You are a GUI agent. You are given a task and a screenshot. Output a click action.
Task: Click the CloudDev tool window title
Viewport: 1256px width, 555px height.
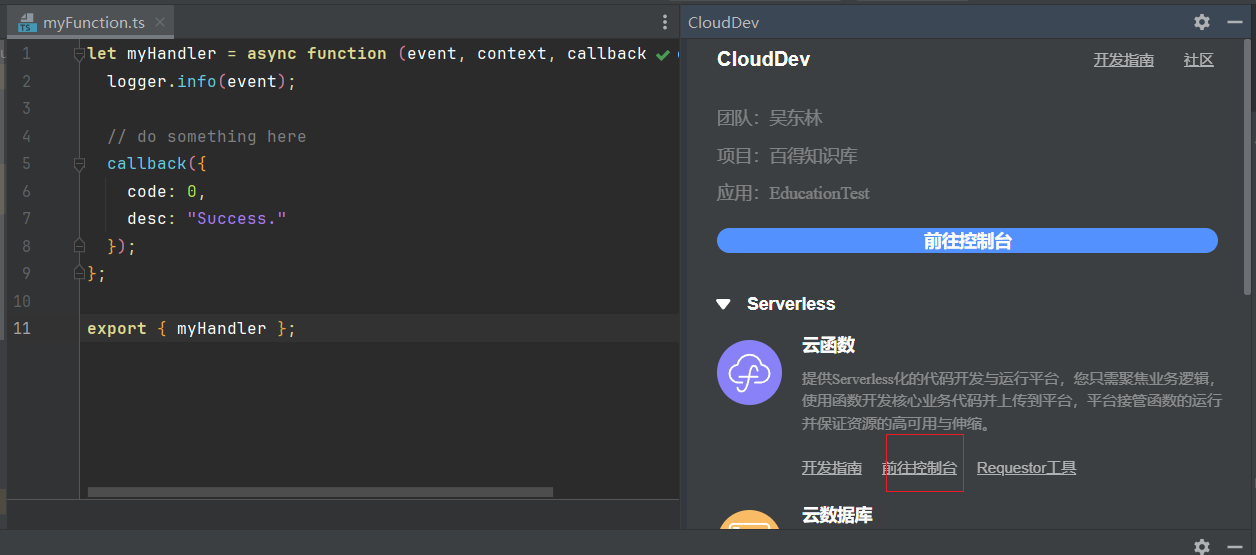tap(723, 22)
